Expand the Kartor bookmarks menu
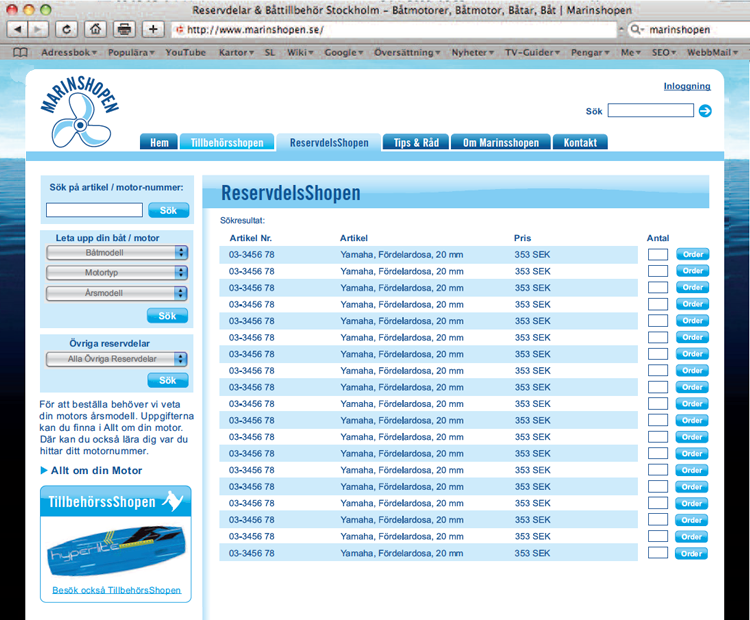 click(x=236, y=52)
